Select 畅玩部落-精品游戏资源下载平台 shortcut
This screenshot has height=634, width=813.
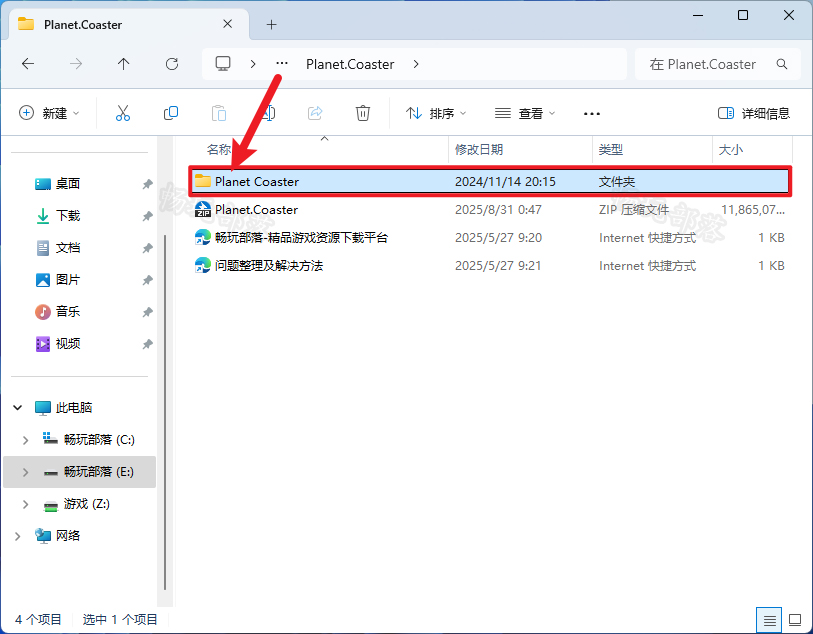pyautogui.click(x=301, y=238)
